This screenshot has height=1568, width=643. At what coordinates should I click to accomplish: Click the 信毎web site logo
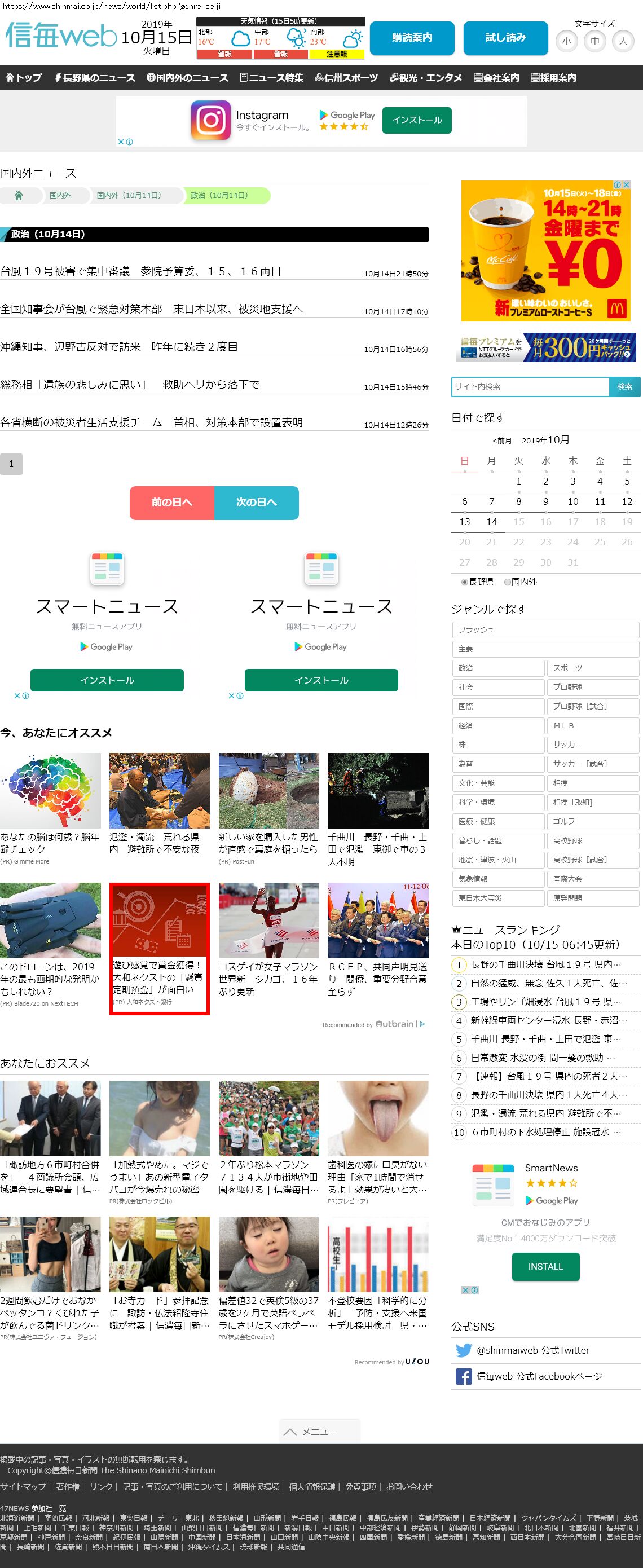coord(61,37)
